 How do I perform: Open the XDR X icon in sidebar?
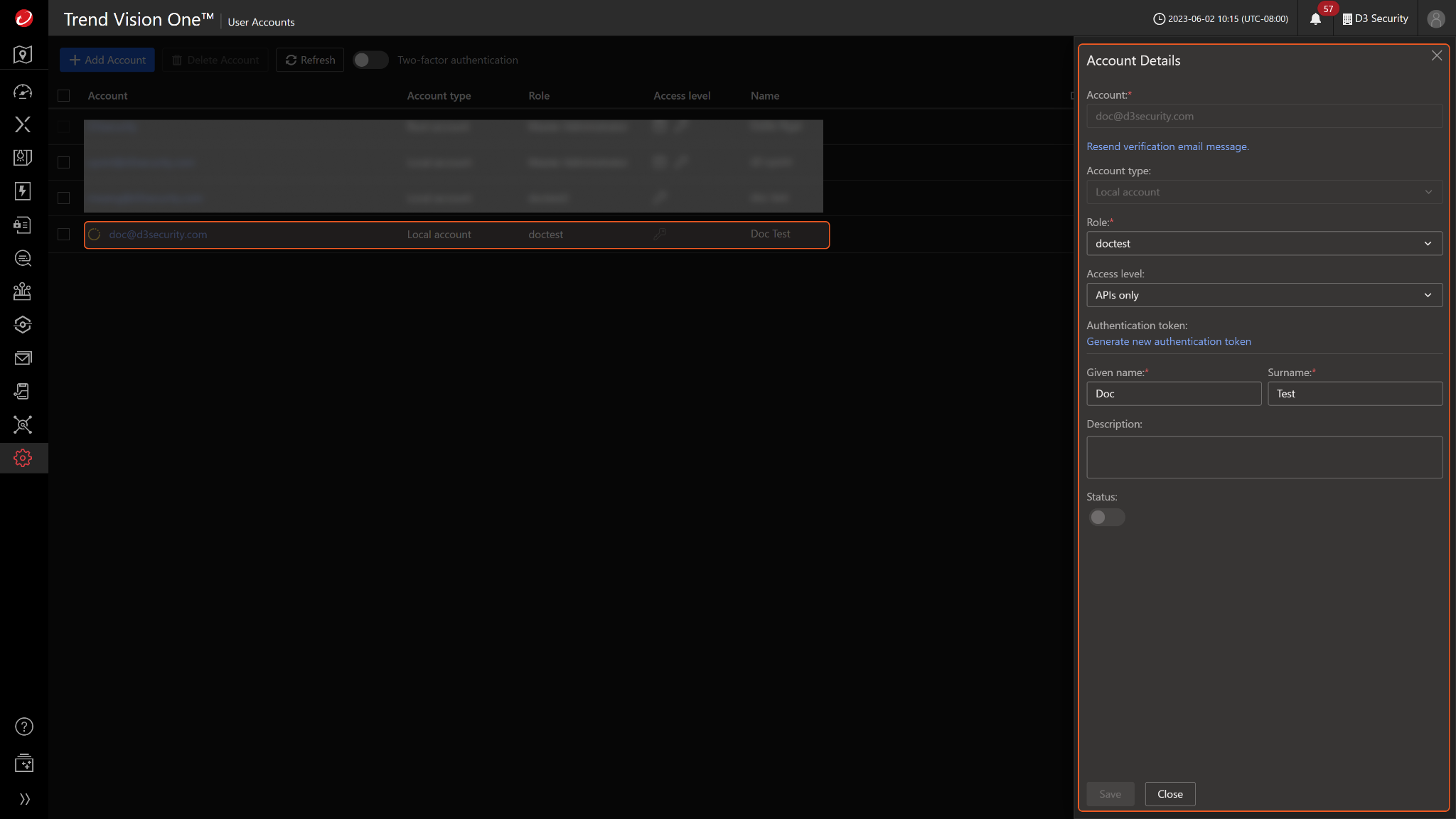click(23, 124)
